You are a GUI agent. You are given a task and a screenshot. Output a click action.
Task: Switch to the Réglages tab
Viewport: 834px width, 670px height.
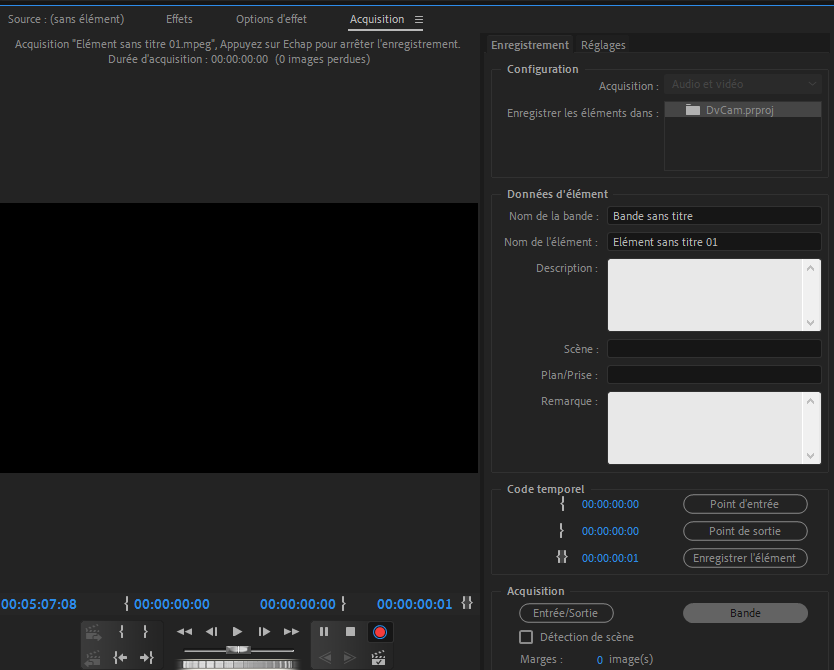pos(603,45)
